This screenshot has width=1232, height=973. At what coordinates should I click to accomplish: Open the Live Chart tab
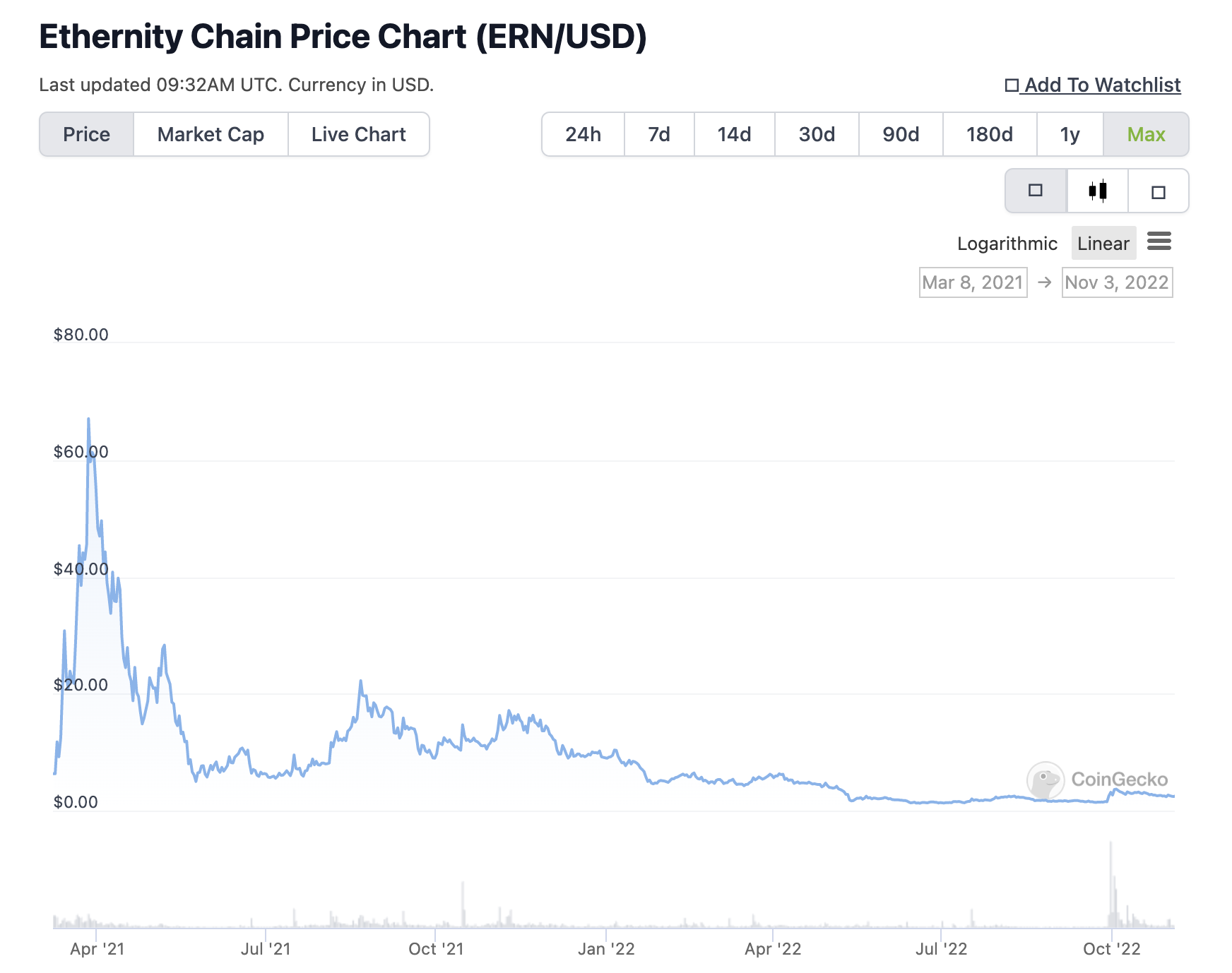coord(357,134)
